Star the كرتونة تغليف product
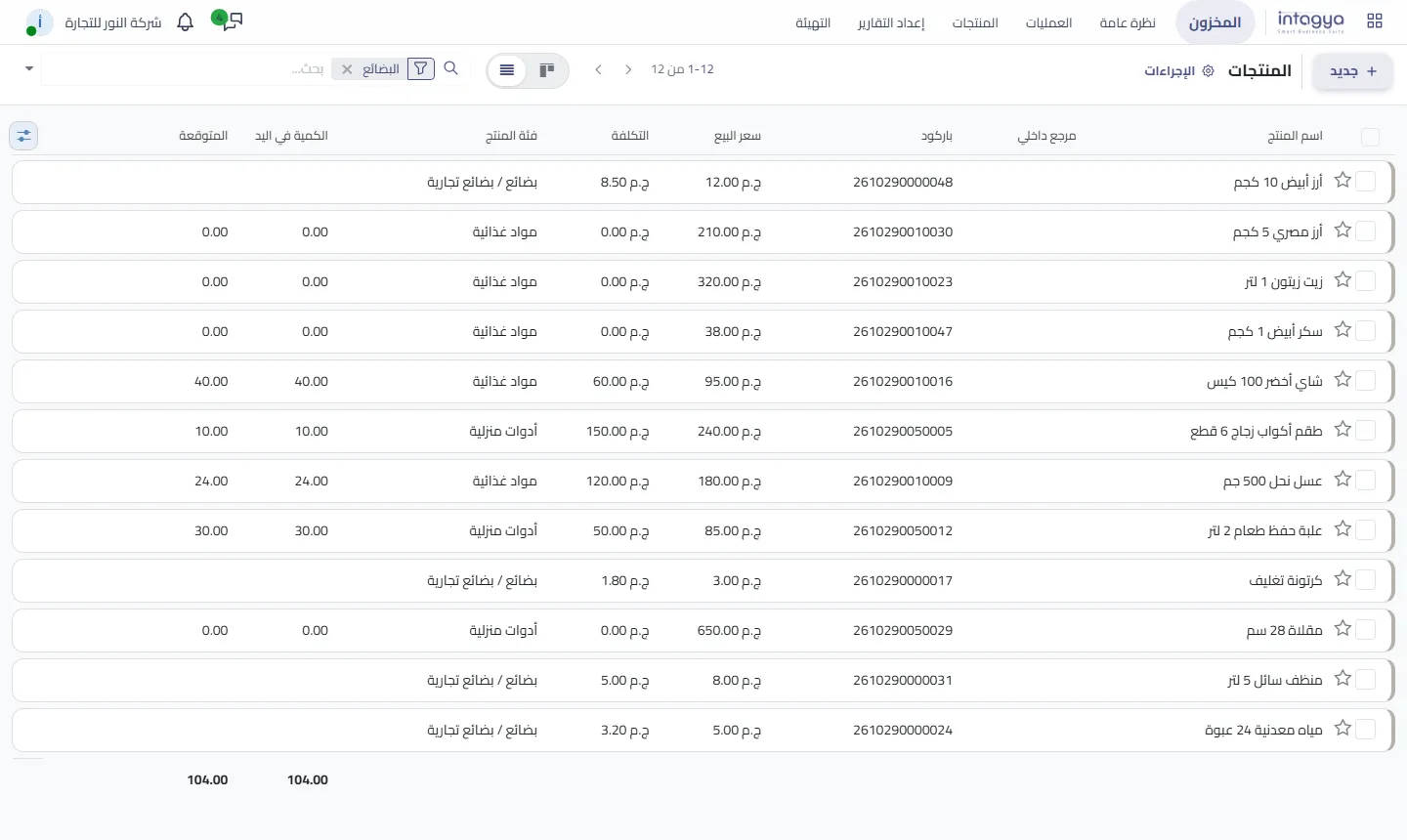 point(1343,579)
